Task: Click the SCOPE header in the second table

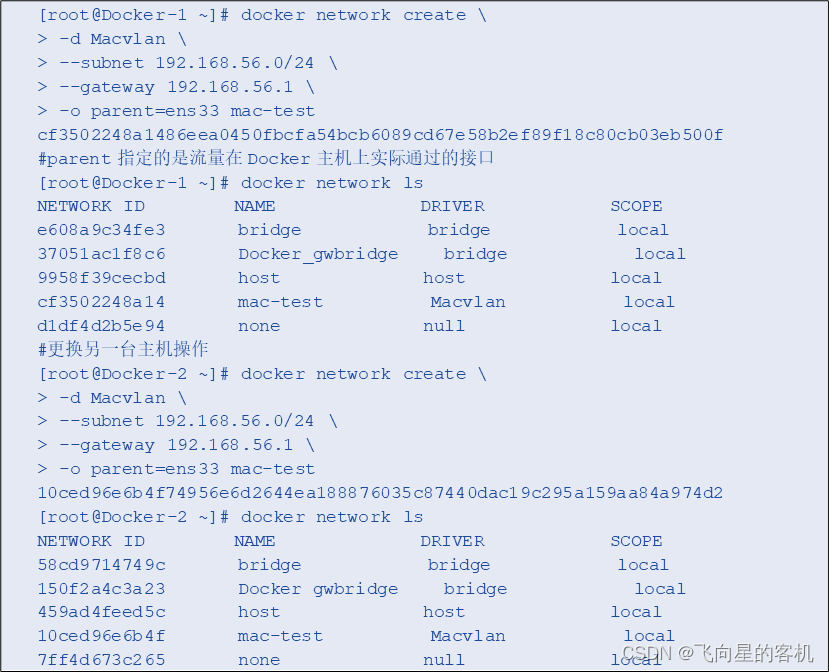Action: tap(636, 541)
